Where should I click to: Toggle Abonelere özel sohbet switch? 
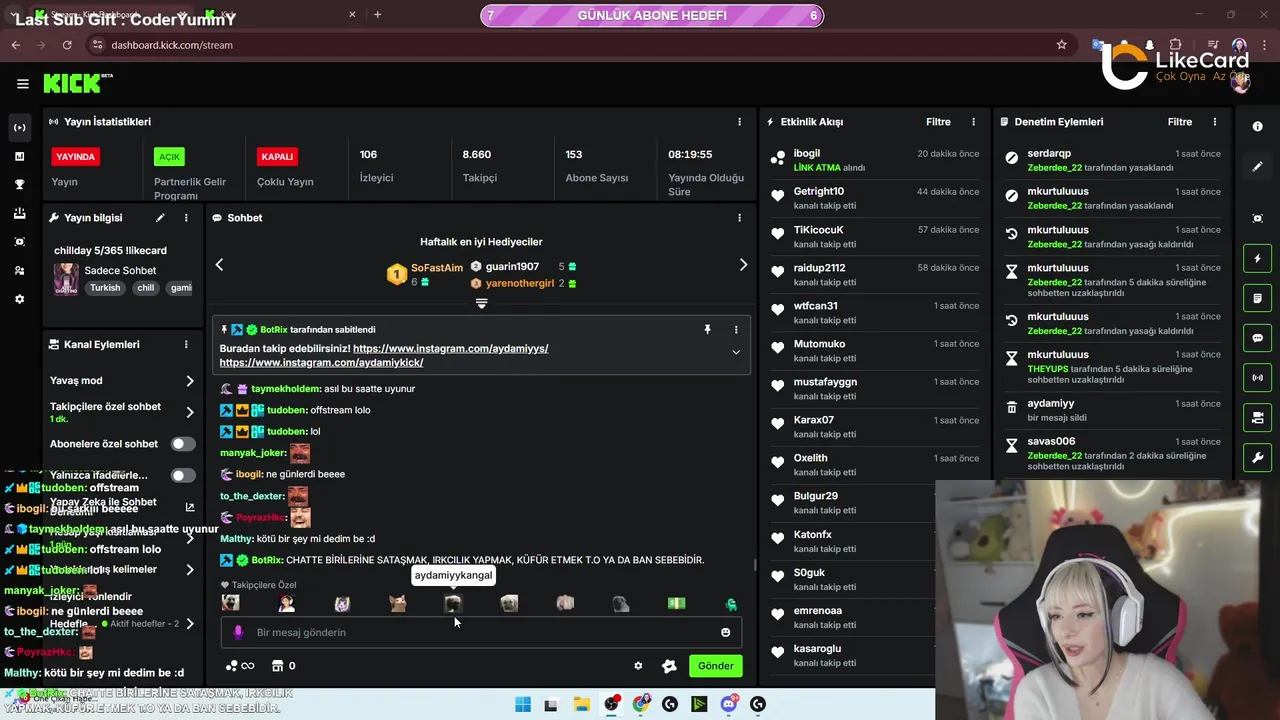[x=183, y=444]
